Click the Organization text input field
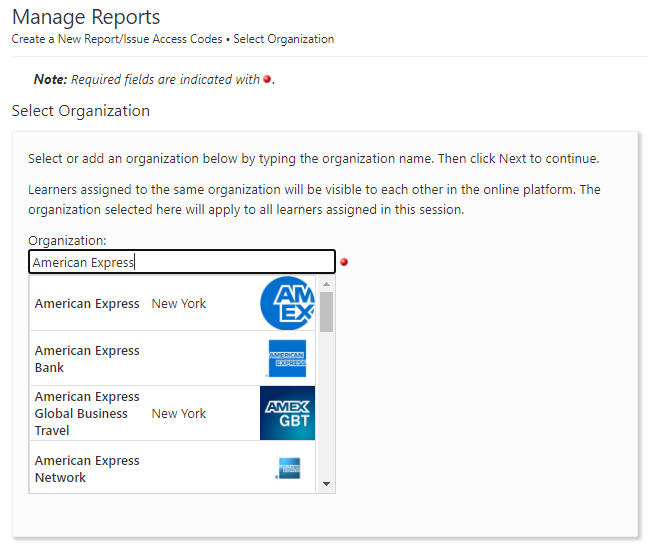Image resolution: width=648 pixels, height=546 pixels. tap(182, 262)
